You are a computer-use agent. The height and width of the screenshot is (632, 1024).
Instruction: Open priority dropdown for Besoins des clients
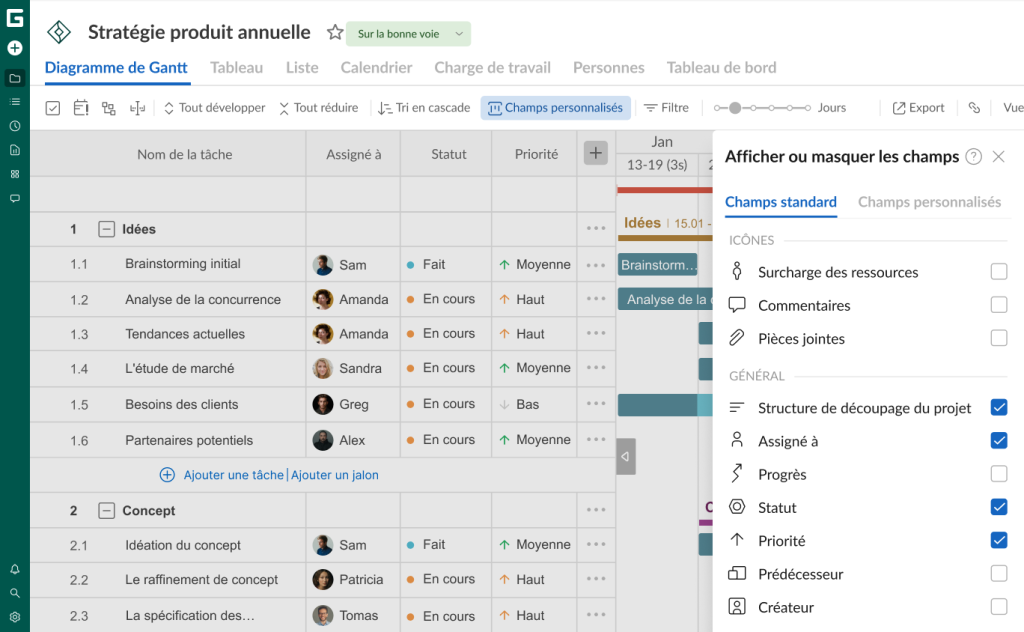point(534,404)
